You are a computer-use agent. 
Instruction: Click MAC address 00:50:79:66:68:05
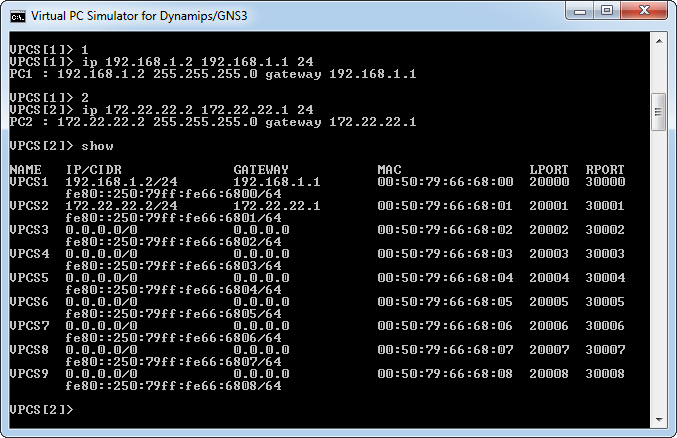[x=445, y=302]
